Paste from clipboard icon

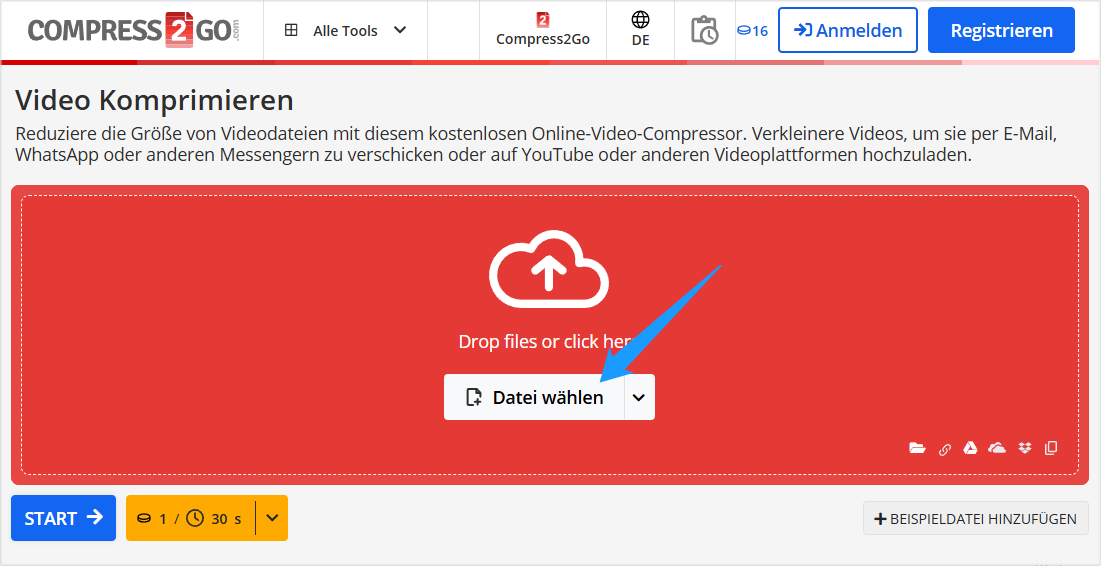tap(1051, 448)
